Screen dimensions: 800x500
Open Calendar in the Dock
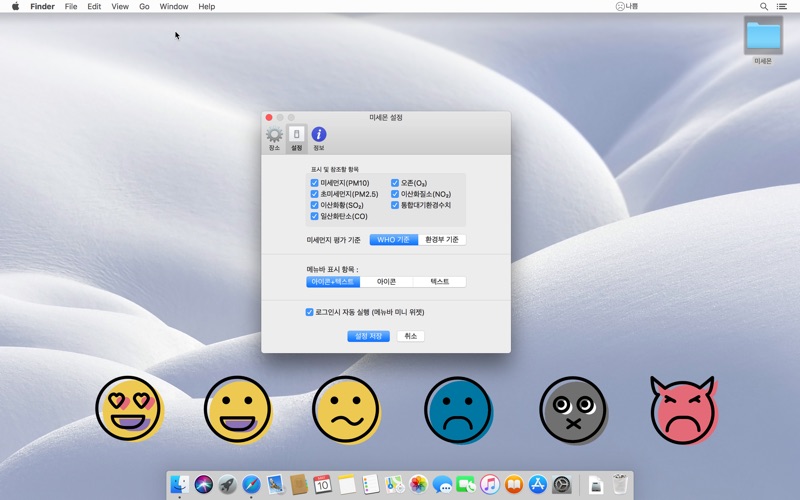pyautogui.click(x=322, y=484)
